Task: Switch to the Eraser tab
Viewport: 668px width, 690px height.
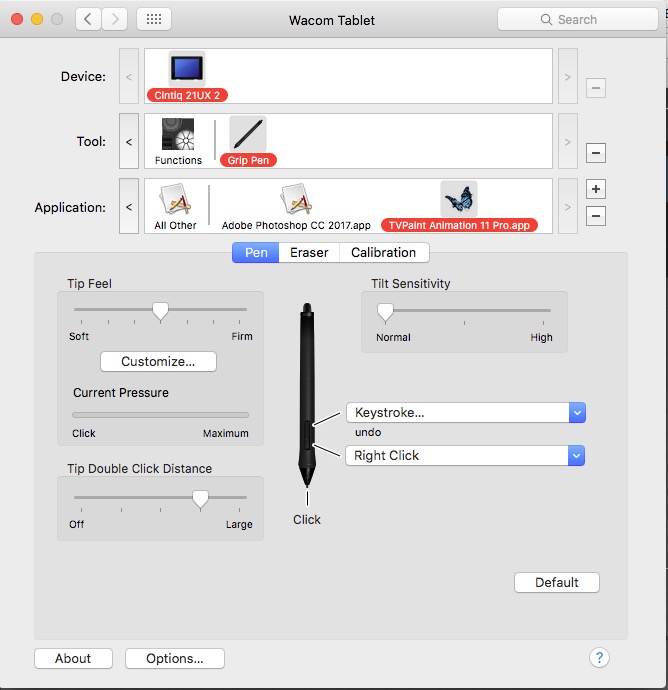Action: pyautogui.click(x=309, y=253)
